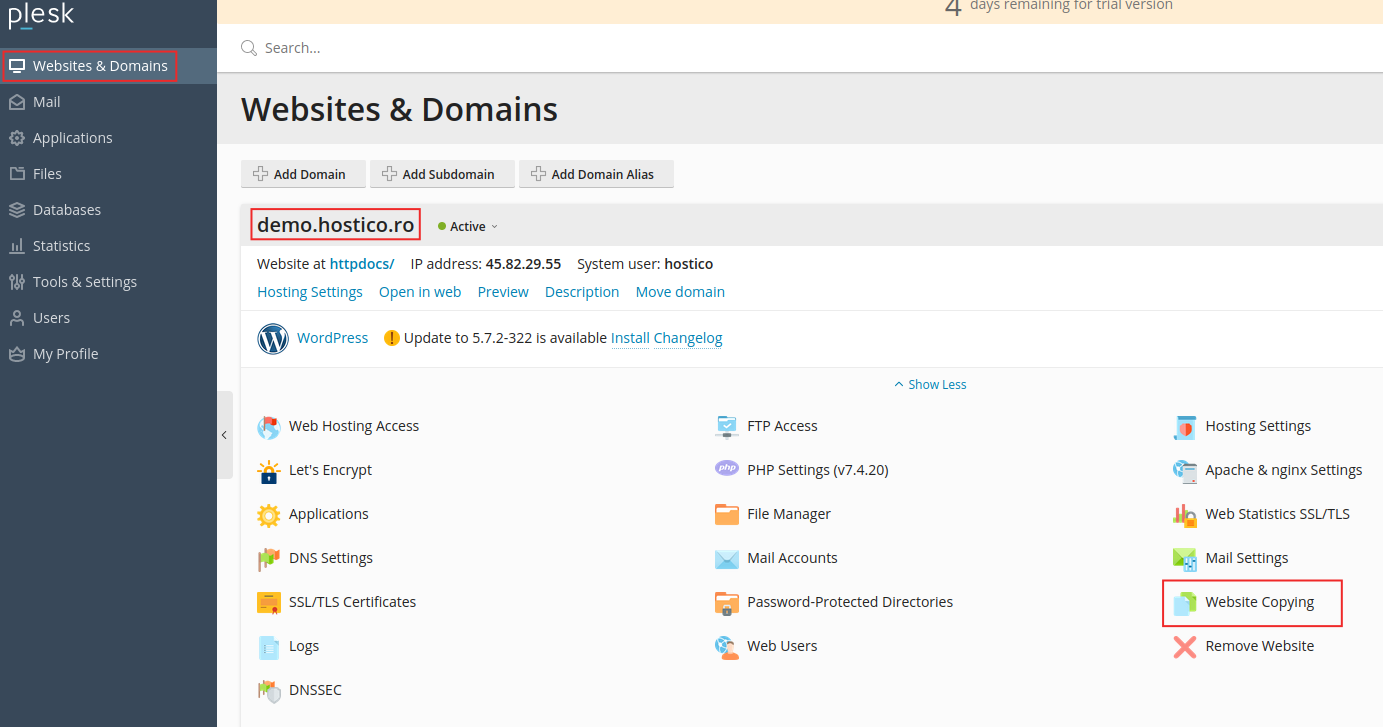The width and height of the screenshot is (1383, 727).
Task: Open DNSSEC configuration
Action: pyautogui.click(x=314, y=690)
